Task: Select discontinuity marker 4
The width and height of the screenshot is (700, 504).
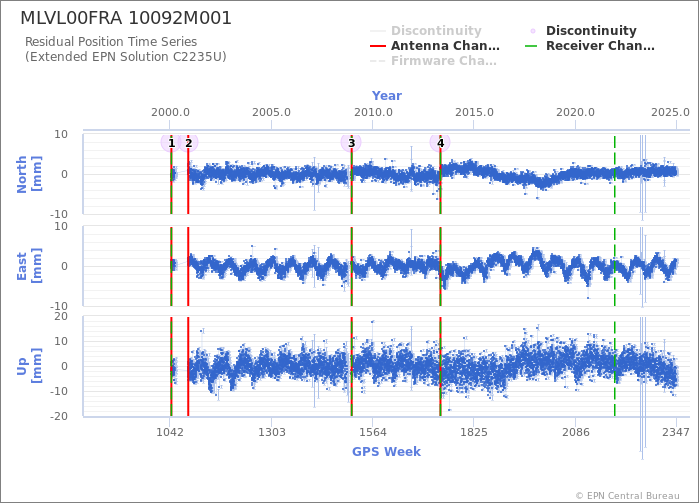Action: pyautogui.click(x=440, y=143)
